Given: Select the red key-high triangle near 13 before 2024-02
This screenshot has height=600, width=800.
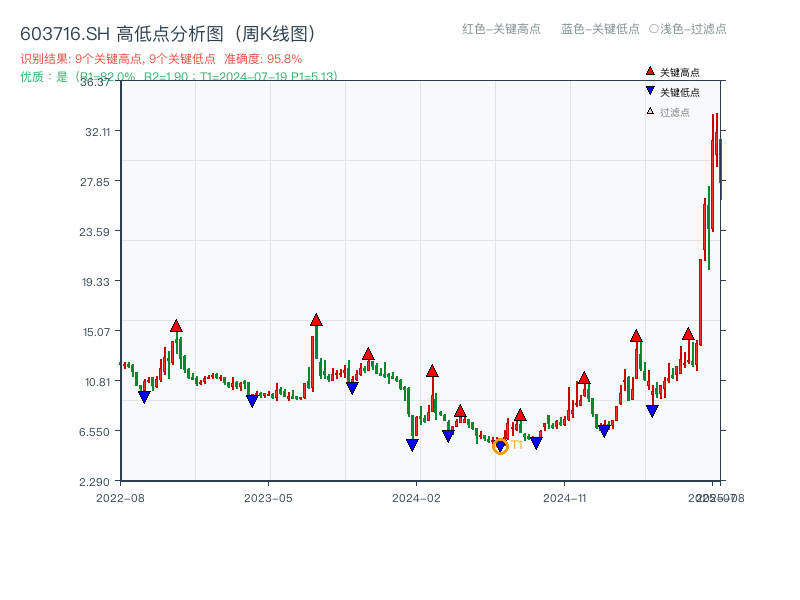Looking at the screenshot, I should click(368, 354).
